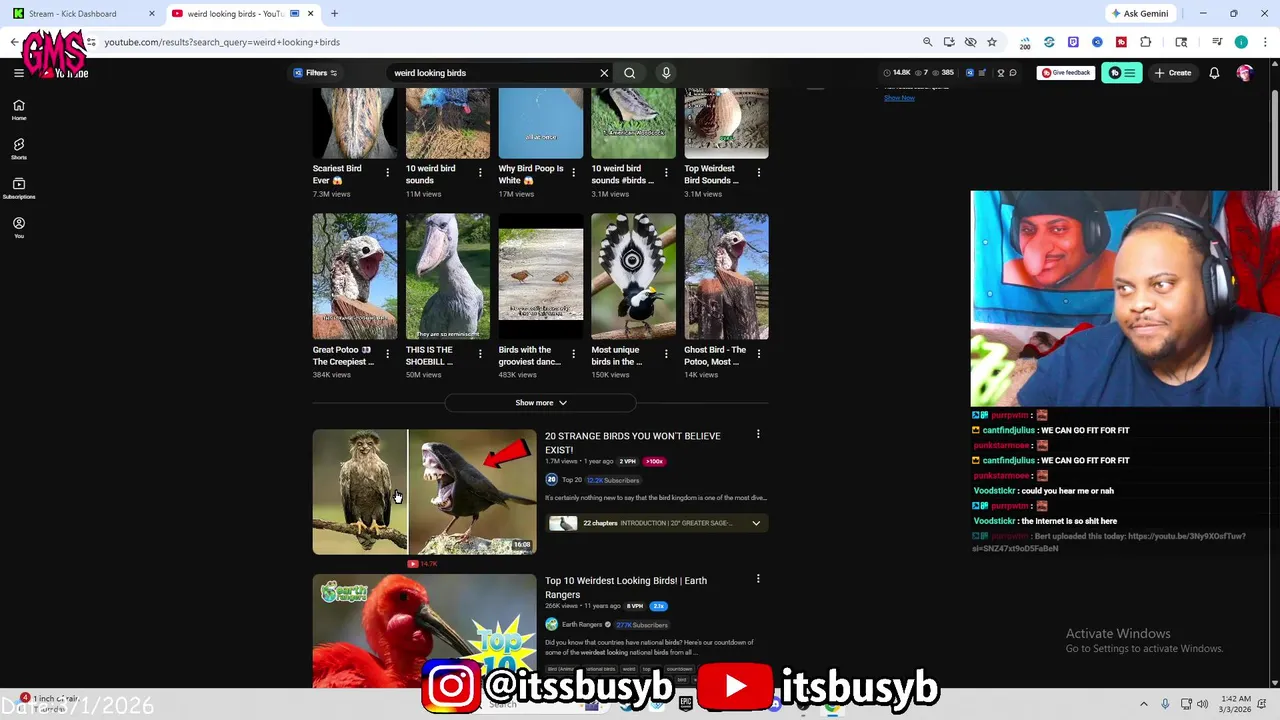Image resolution: width=1280 pixels, height=720 pixels.
Task: Open the account avatar menu
Action: 1244,73
